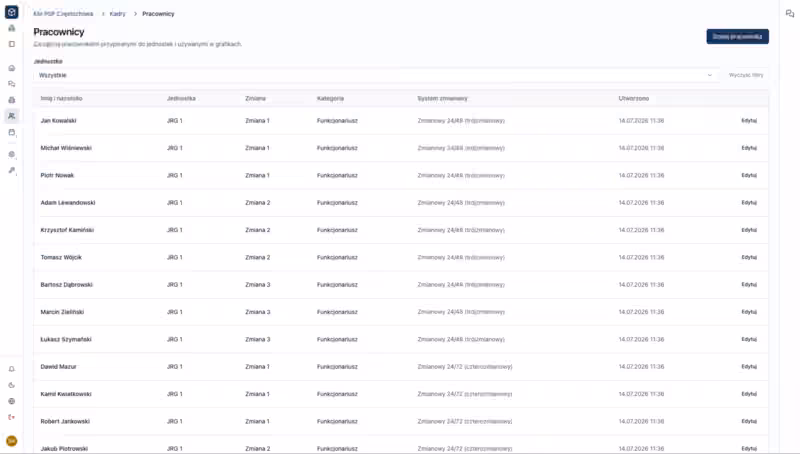
Task: Open the conversations icon in left sidebar
Action: (x=12, y=84)
